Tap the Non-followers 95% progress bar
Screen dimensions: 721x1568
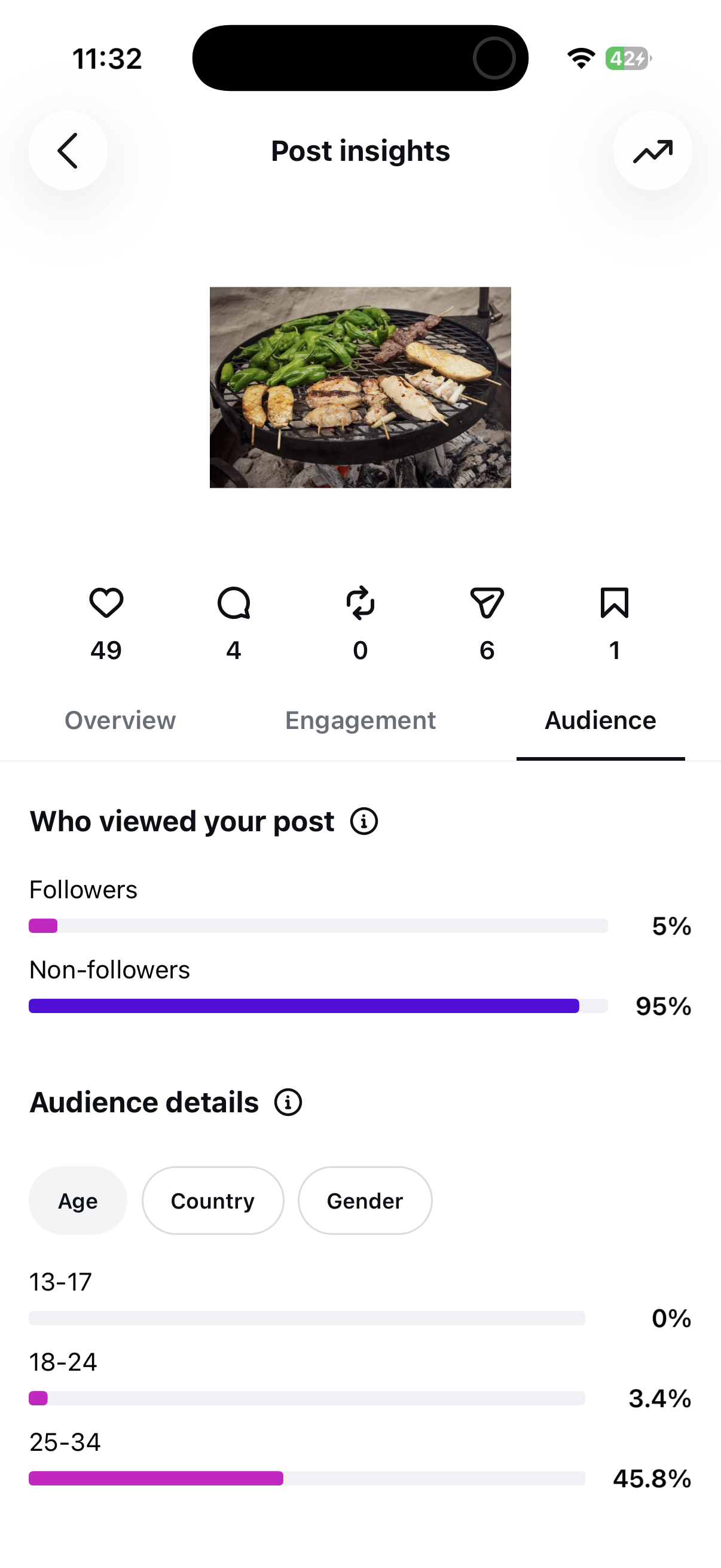[x=318, y=1006]
